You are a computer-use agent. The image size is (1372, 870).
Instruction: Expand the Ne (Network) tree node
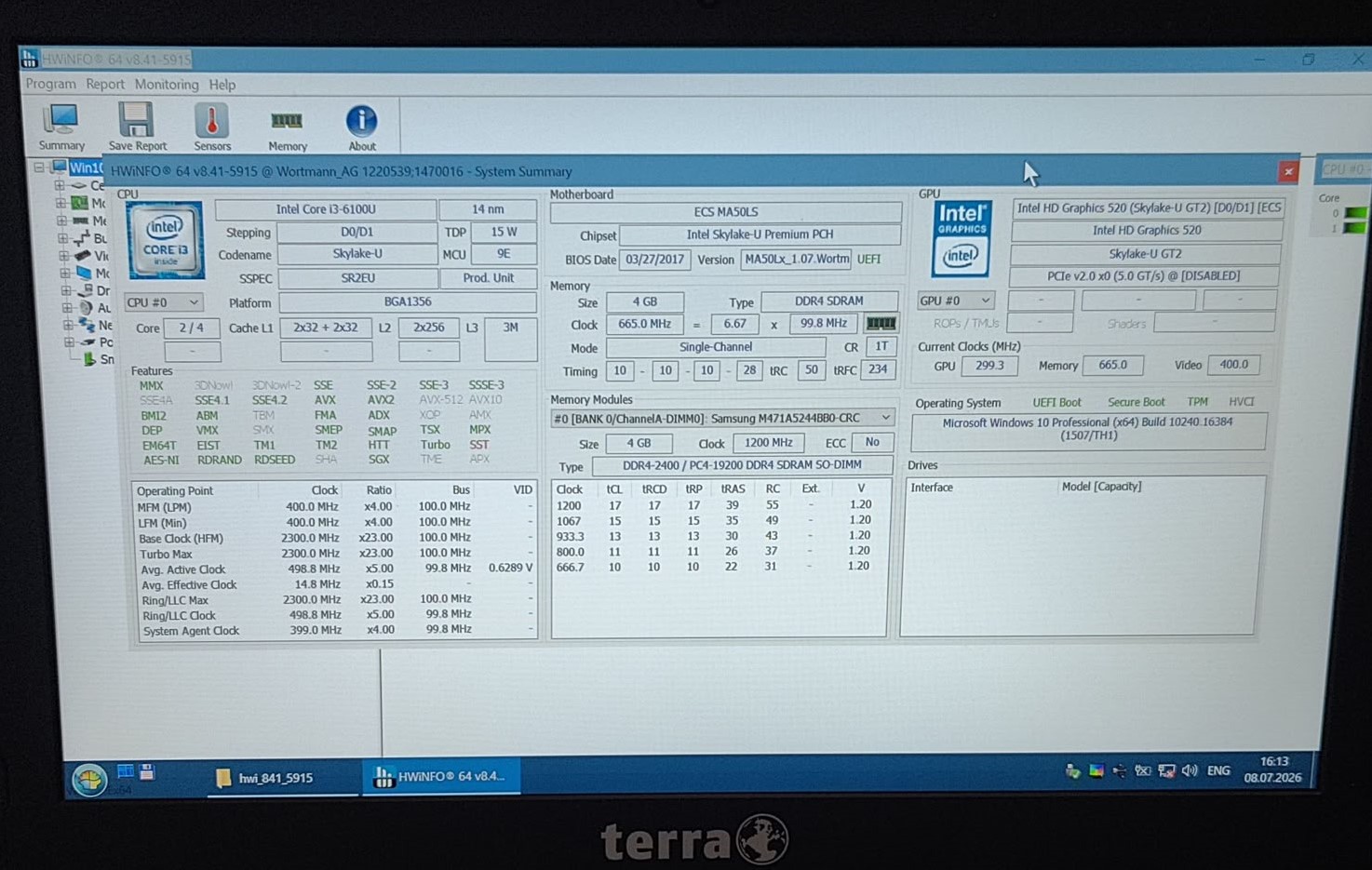[x=68, y=325]
